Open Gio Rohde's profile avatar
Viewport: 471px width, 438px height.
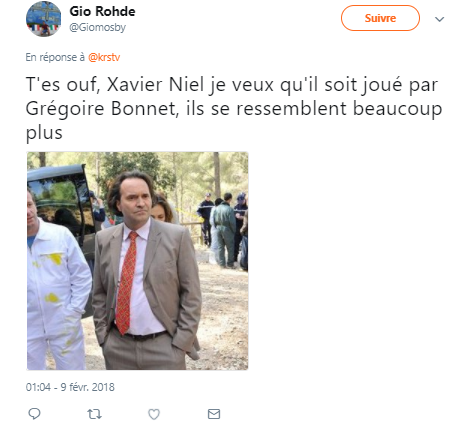pyautogui.click(x=44, y=19)
